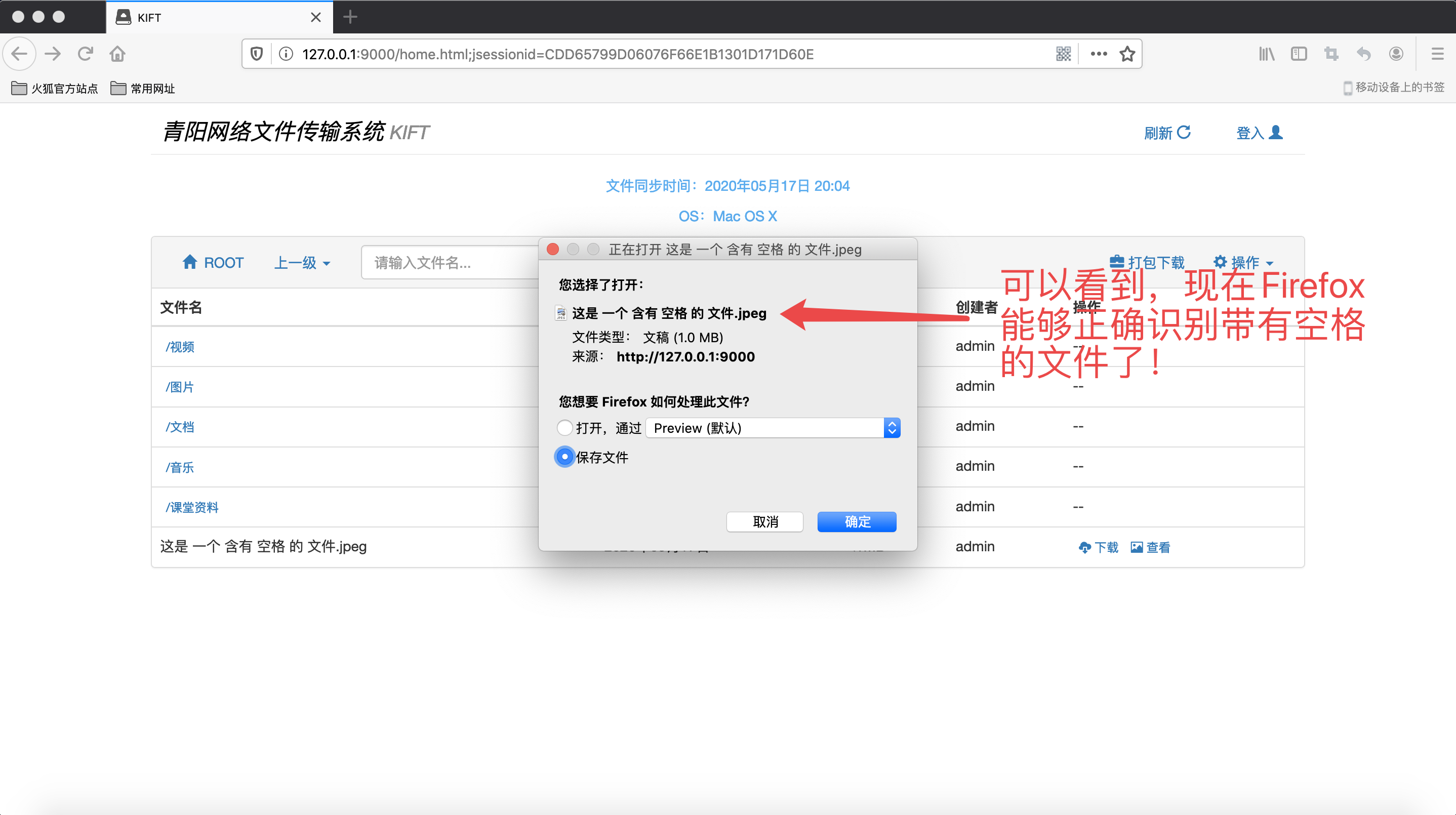
Task: Expand the 上一级 dropdown
Action: (x=302, y=263)
